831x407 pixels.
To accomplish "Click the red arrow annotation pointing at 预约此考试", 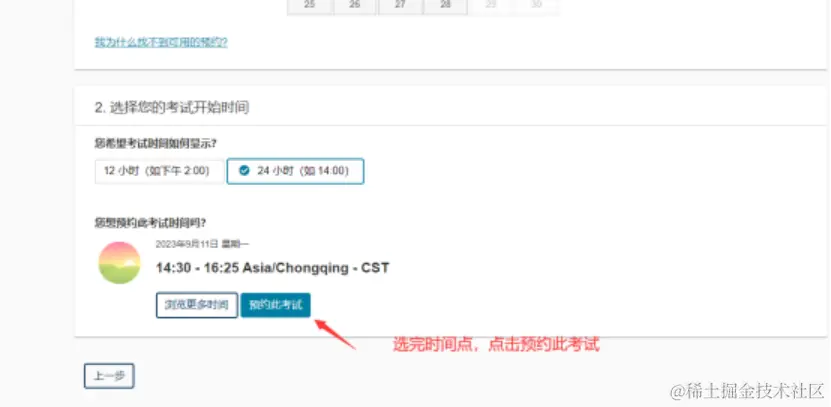I will (x=336, y=334).
